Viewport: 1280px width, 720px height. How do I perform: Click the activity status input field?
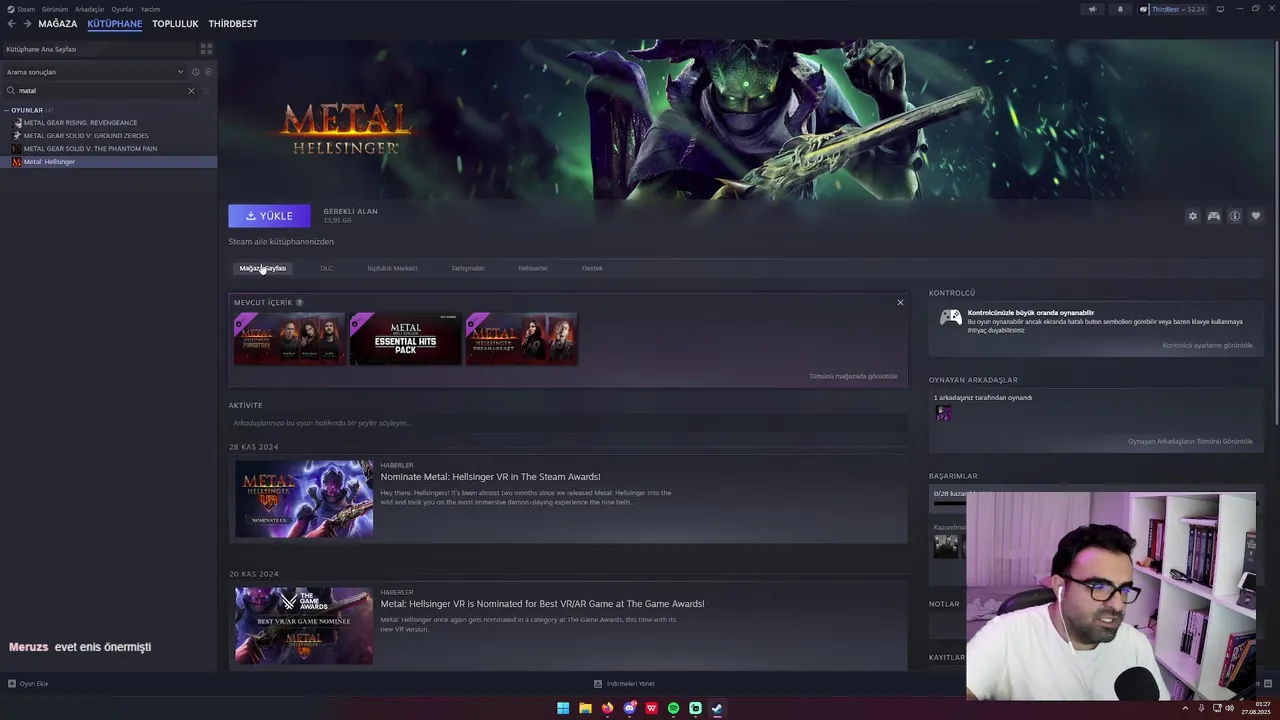click(567, 423)
